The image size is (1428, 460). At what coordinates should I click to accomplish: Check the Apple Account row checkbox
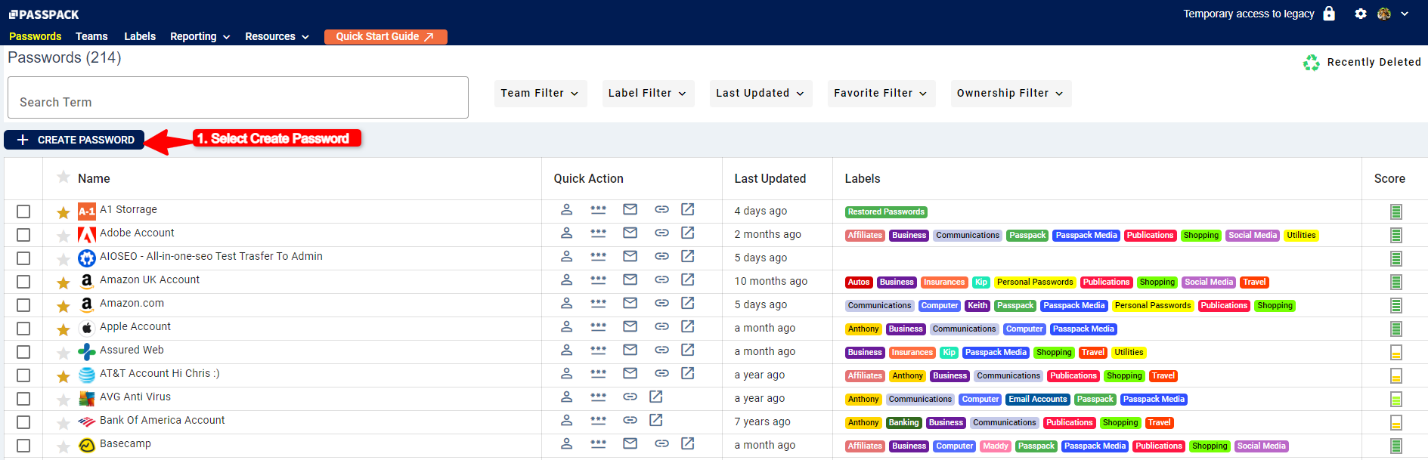coord(23,329)
